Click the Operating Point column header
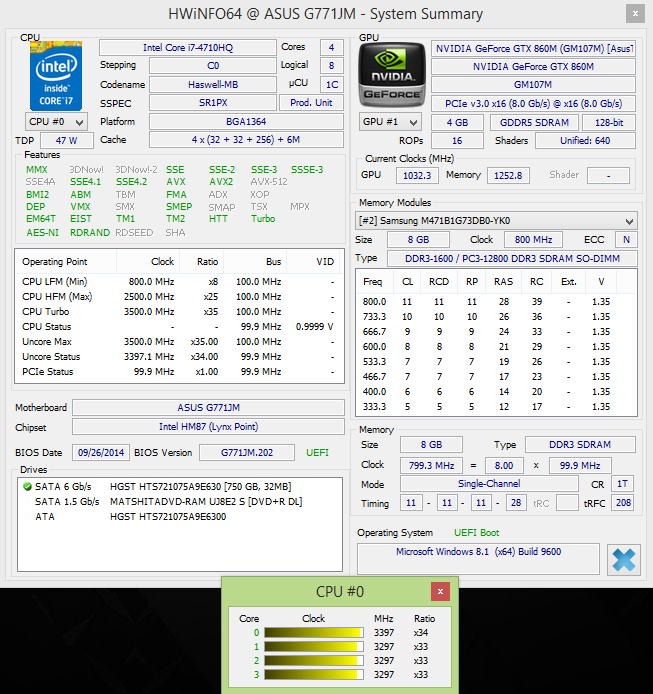Screen dimensions: 653x694 coord(66,262)
